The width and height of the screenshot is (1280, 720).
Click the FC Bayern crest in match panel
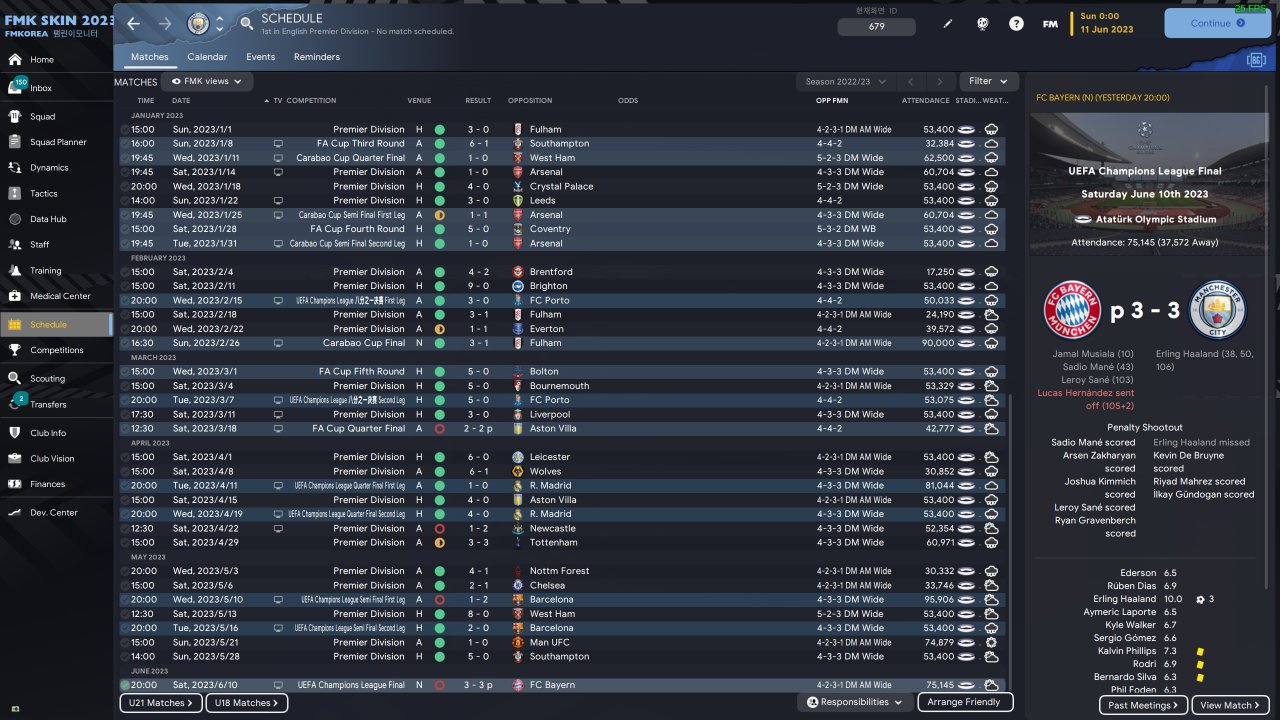point(1072,310)
